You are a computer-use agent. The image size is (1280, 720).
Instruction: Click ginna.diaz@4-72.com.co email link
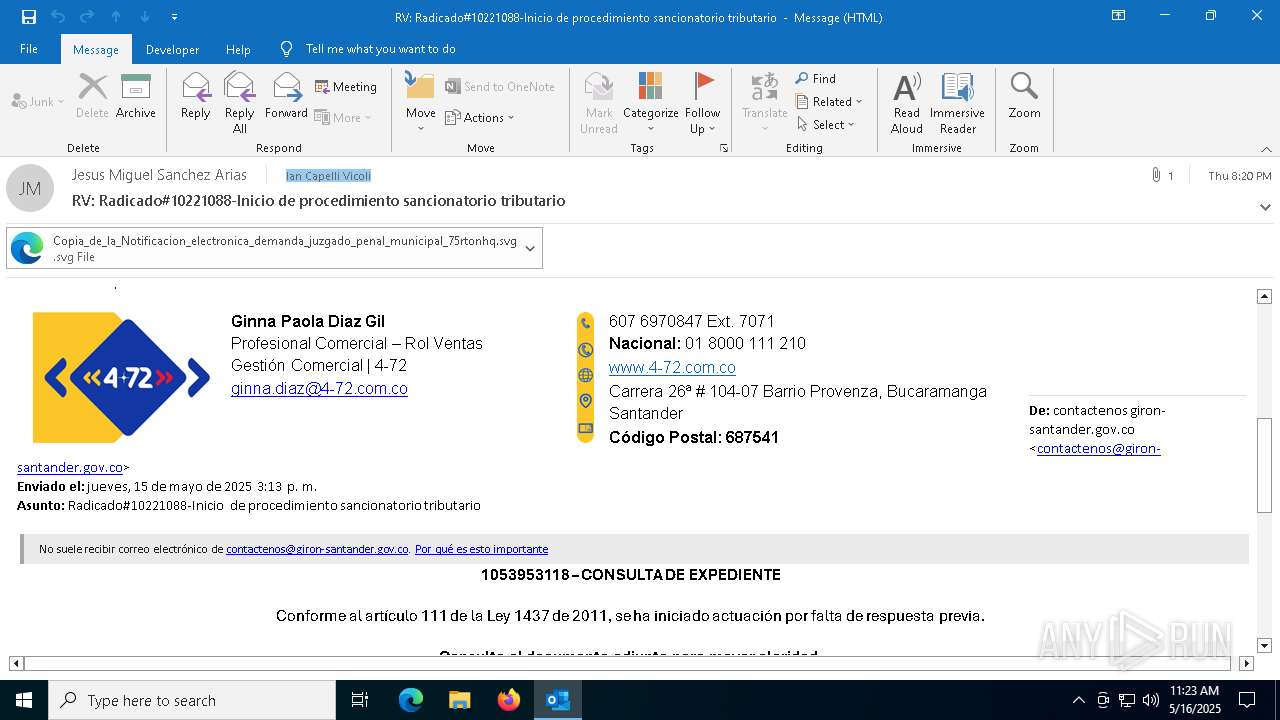click(x=319, y=388)
